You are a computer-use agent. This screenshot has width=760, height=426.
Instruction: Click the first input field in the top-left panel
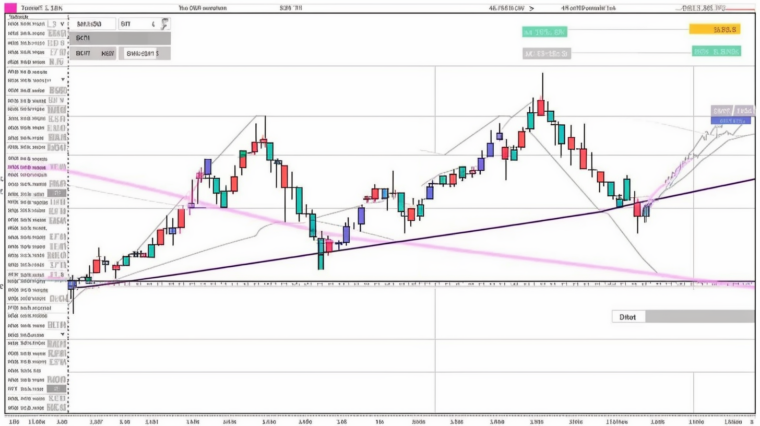coord(90,23)
